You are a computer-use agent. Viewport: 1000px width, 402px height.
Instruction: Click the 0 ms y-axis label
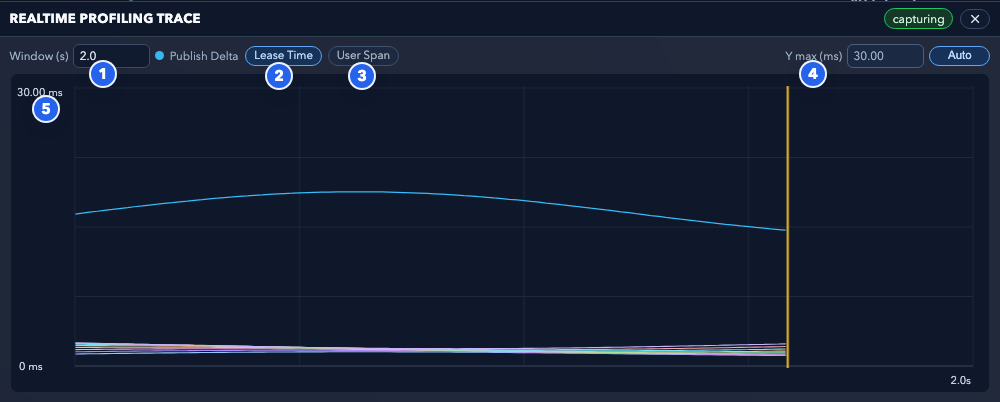coord(31,367)
